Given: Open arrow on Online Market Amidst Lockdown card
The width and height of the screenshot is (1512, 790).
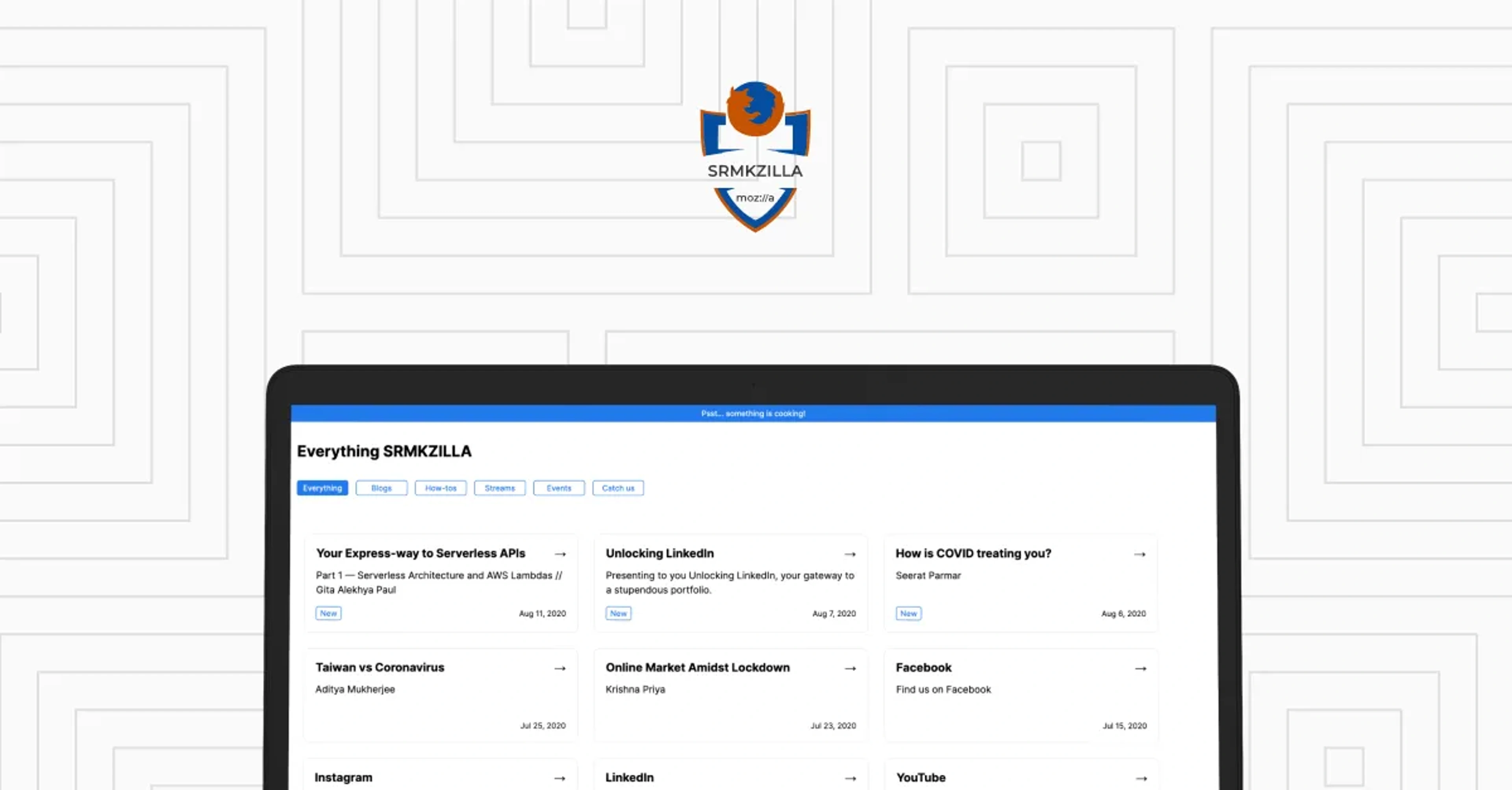Looking at the screenshot, I should (x=850, y=668).
